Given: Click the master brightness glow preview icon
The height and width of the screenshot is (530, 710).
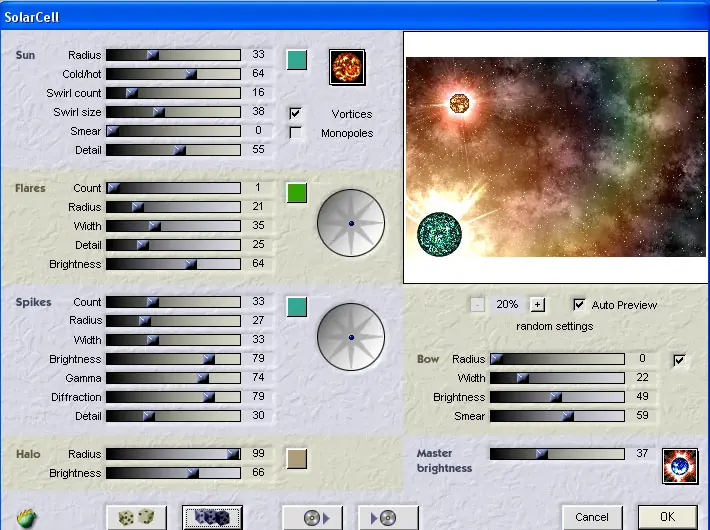Looking at the screenshot, I should 680,466.
